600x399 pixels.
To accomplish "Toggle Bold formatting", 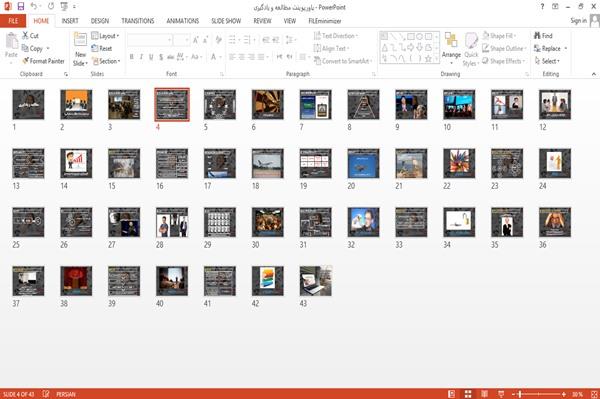I will coord(132,57).
